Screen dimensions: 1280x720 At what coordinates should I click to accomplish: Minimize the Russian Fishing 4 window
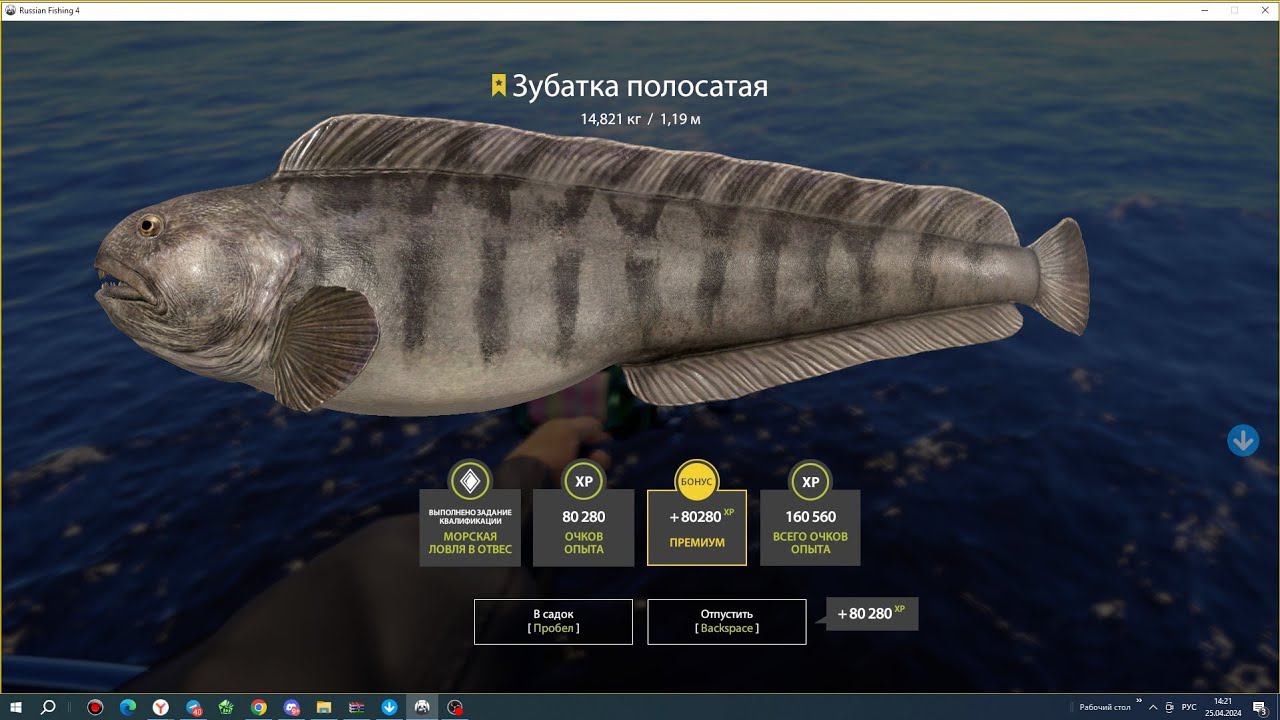point(1203,10)
